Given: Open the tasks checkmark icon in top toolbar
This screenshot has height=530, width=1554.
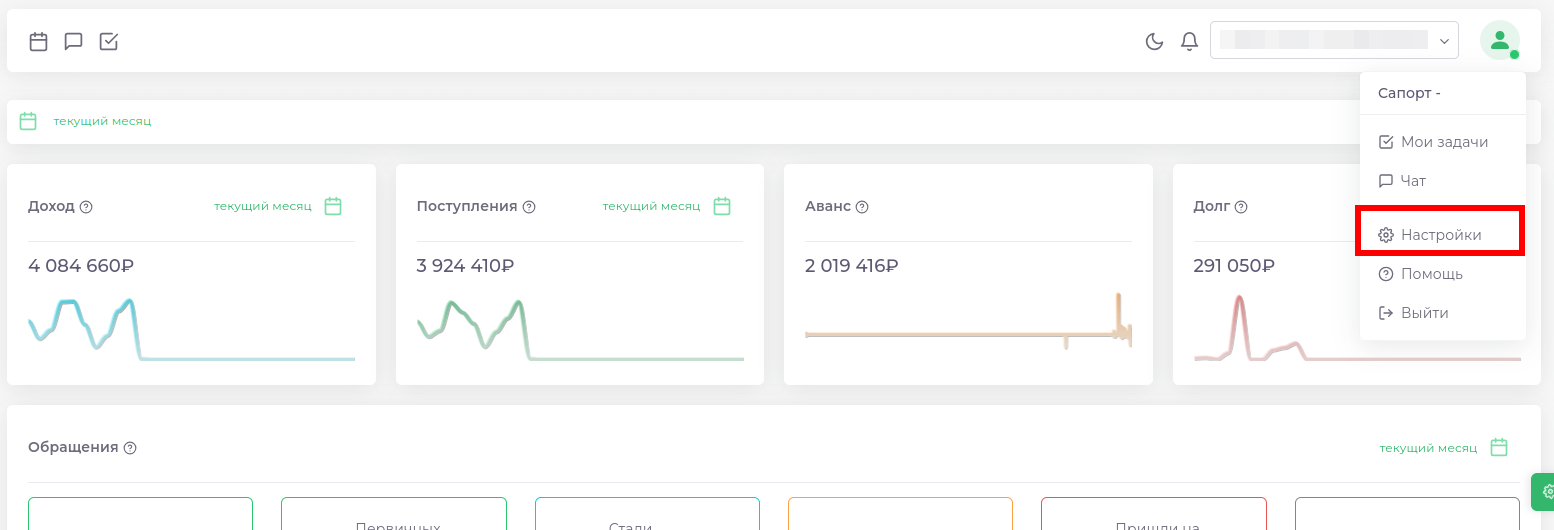Looking at the screenshot, I should tap(109, 41).
